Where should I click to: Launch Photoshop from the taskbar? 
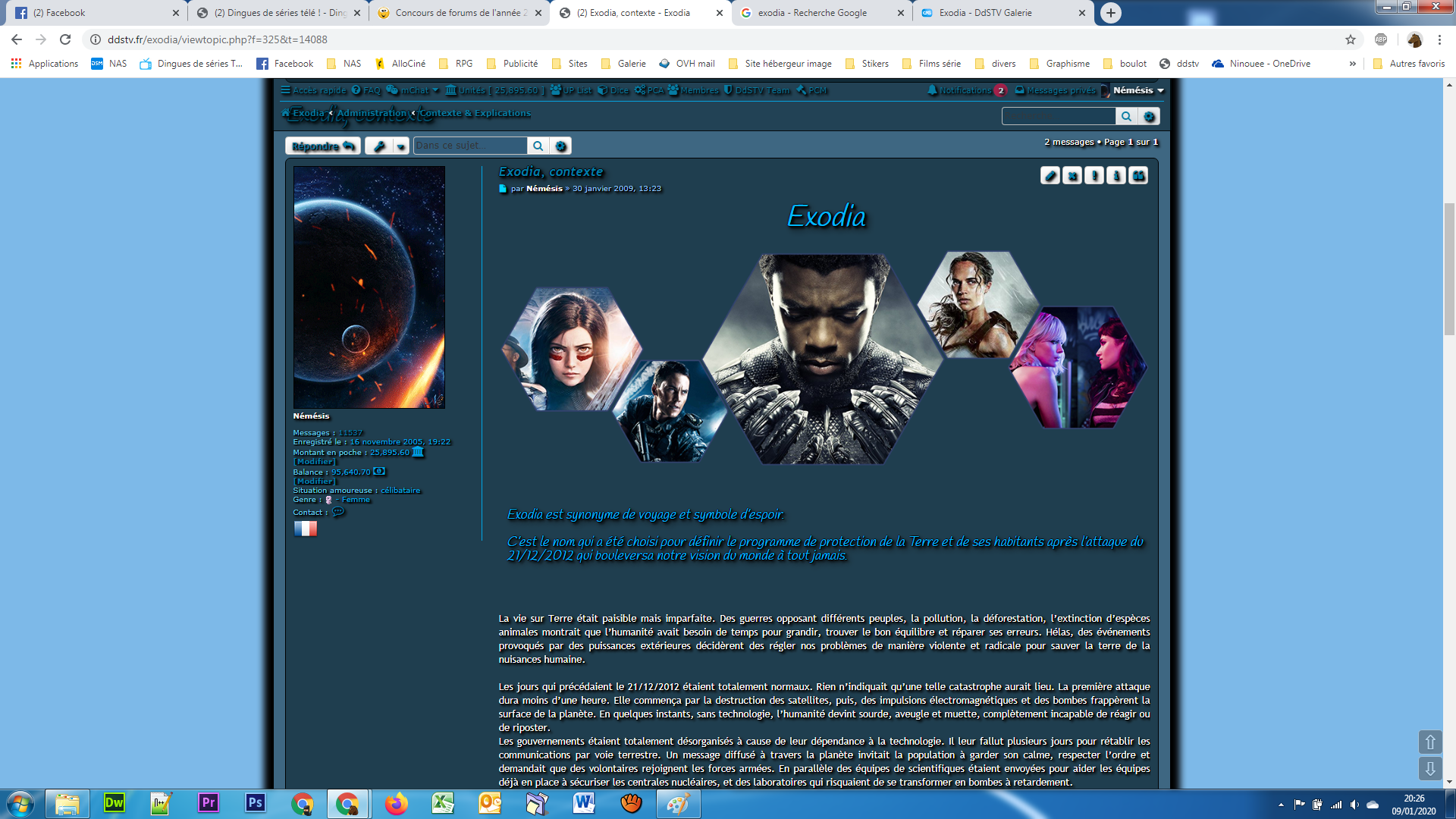pos(256,803)
